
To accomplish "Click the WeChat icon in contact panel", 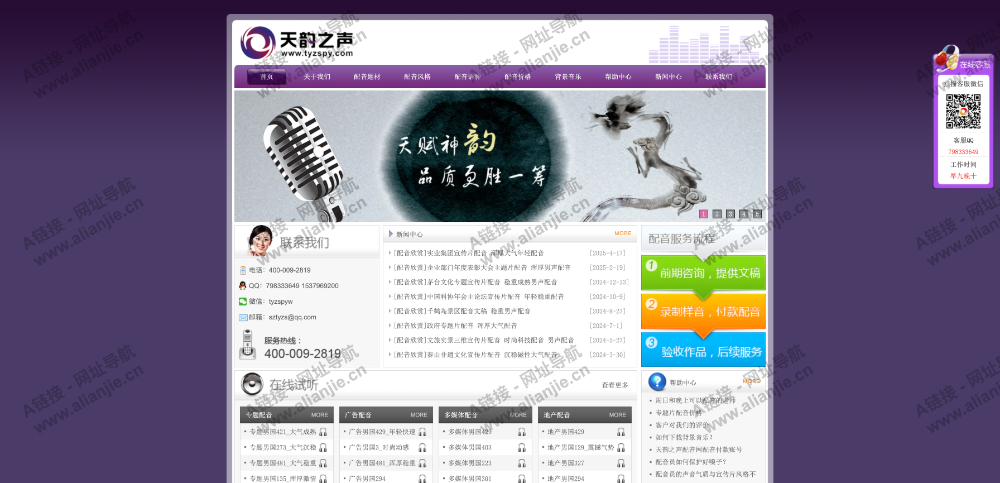I will tap(243, 301).
